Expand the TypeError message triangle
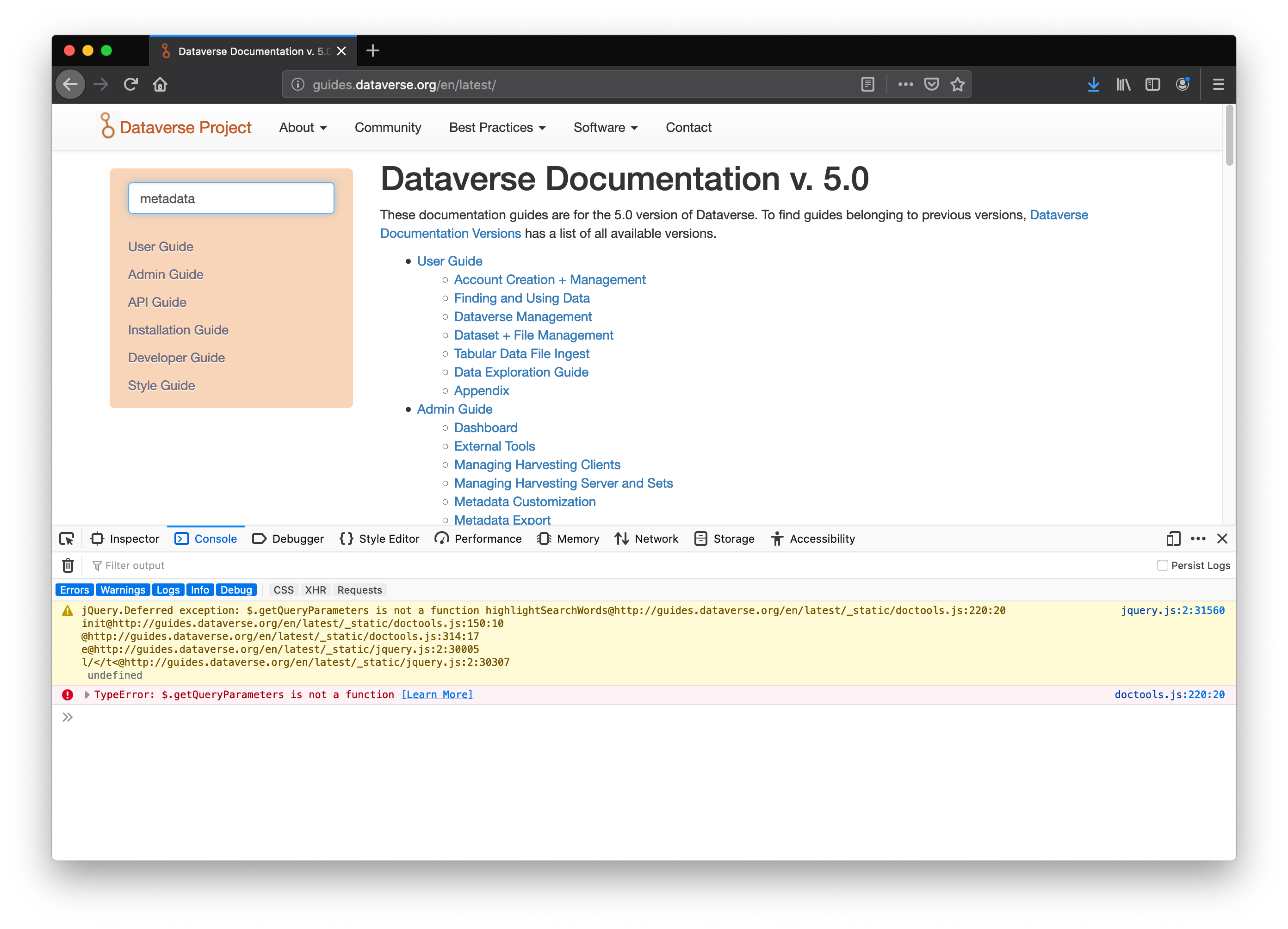The height and width of the screenshot is (929, 1288). 87,694
